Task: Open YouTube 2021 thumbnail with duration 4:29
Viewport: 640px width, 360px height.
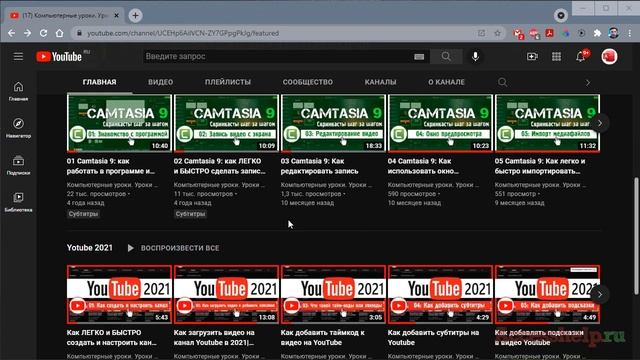Action: (440, 294)
